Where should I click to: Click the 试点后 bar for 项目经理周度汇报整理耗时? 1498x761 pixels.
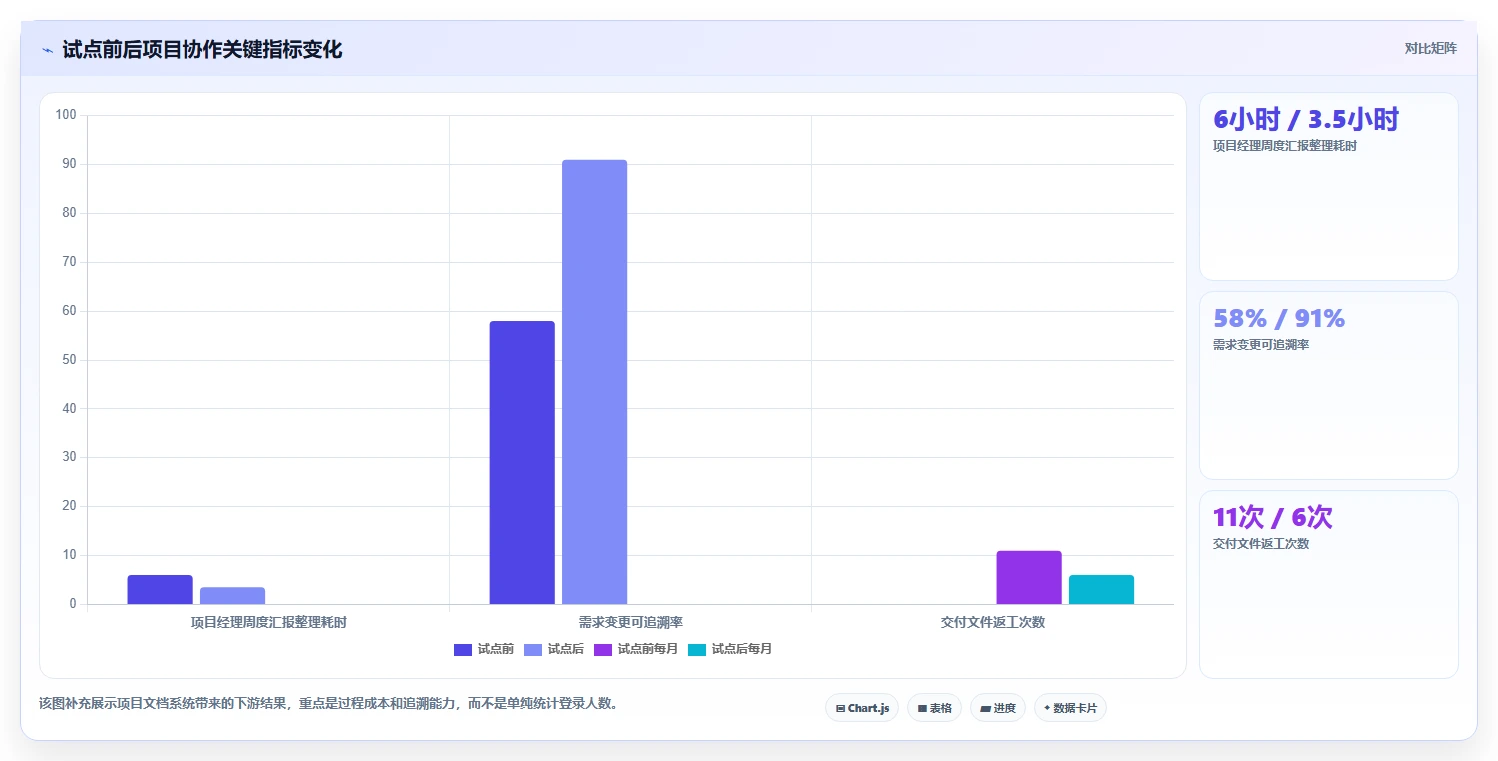[232, 595]
